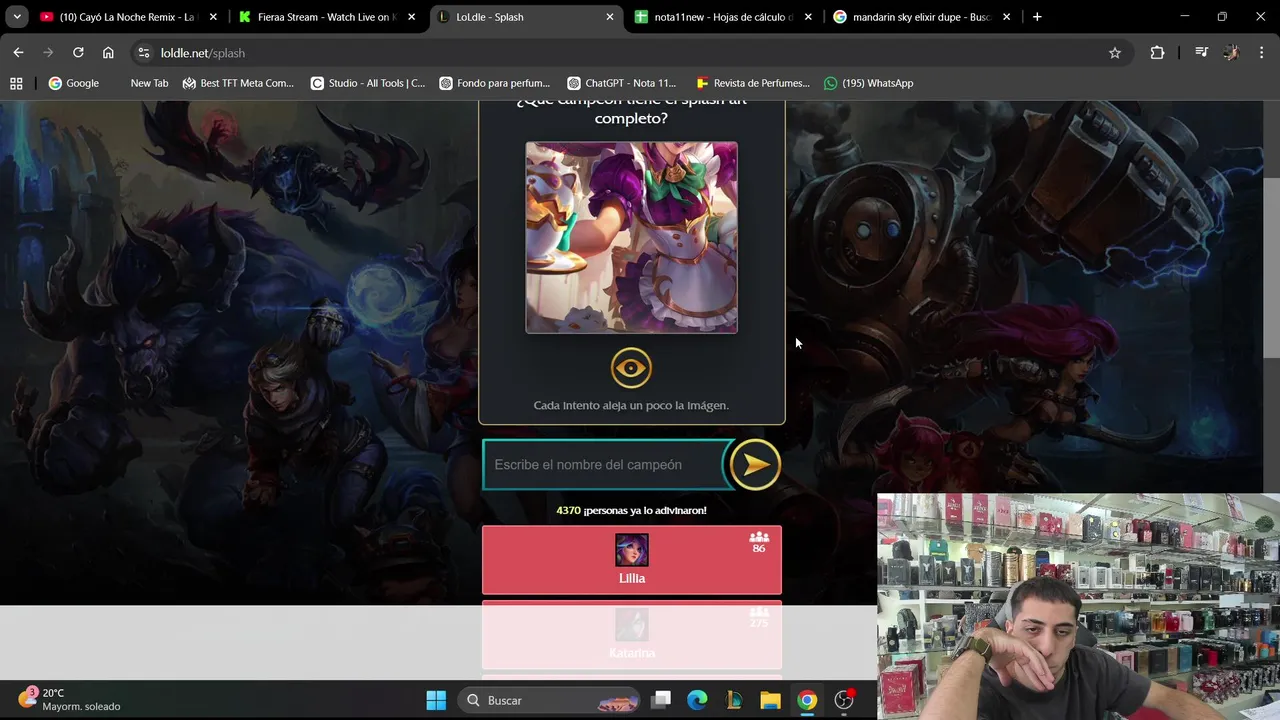Open Studio - All Tools bookmark
The height and width of the screenshot is (720, 1280).
368,83
